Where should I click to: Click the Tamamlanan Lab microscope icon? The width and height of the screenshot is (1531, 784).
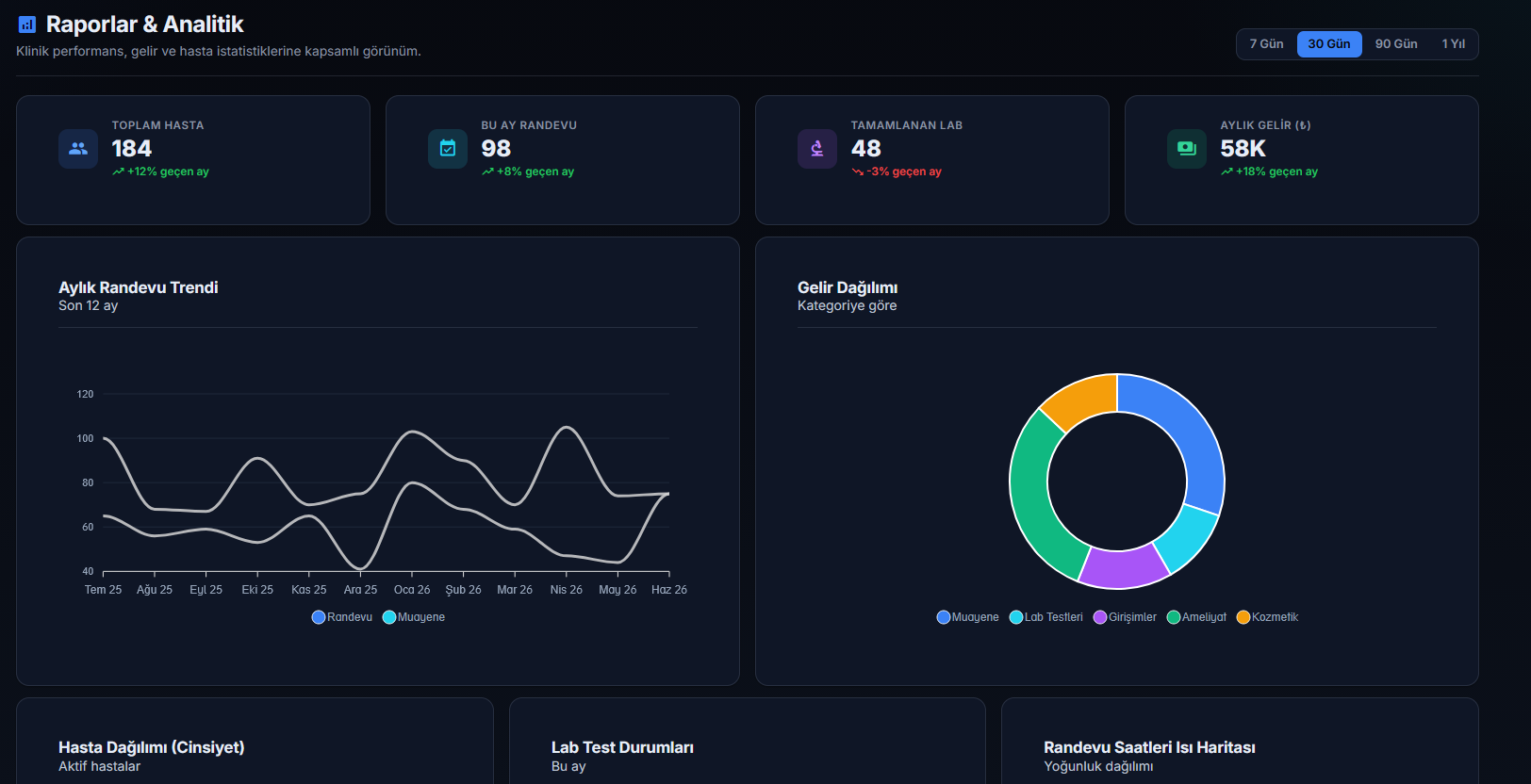click(x=817, y=149)
